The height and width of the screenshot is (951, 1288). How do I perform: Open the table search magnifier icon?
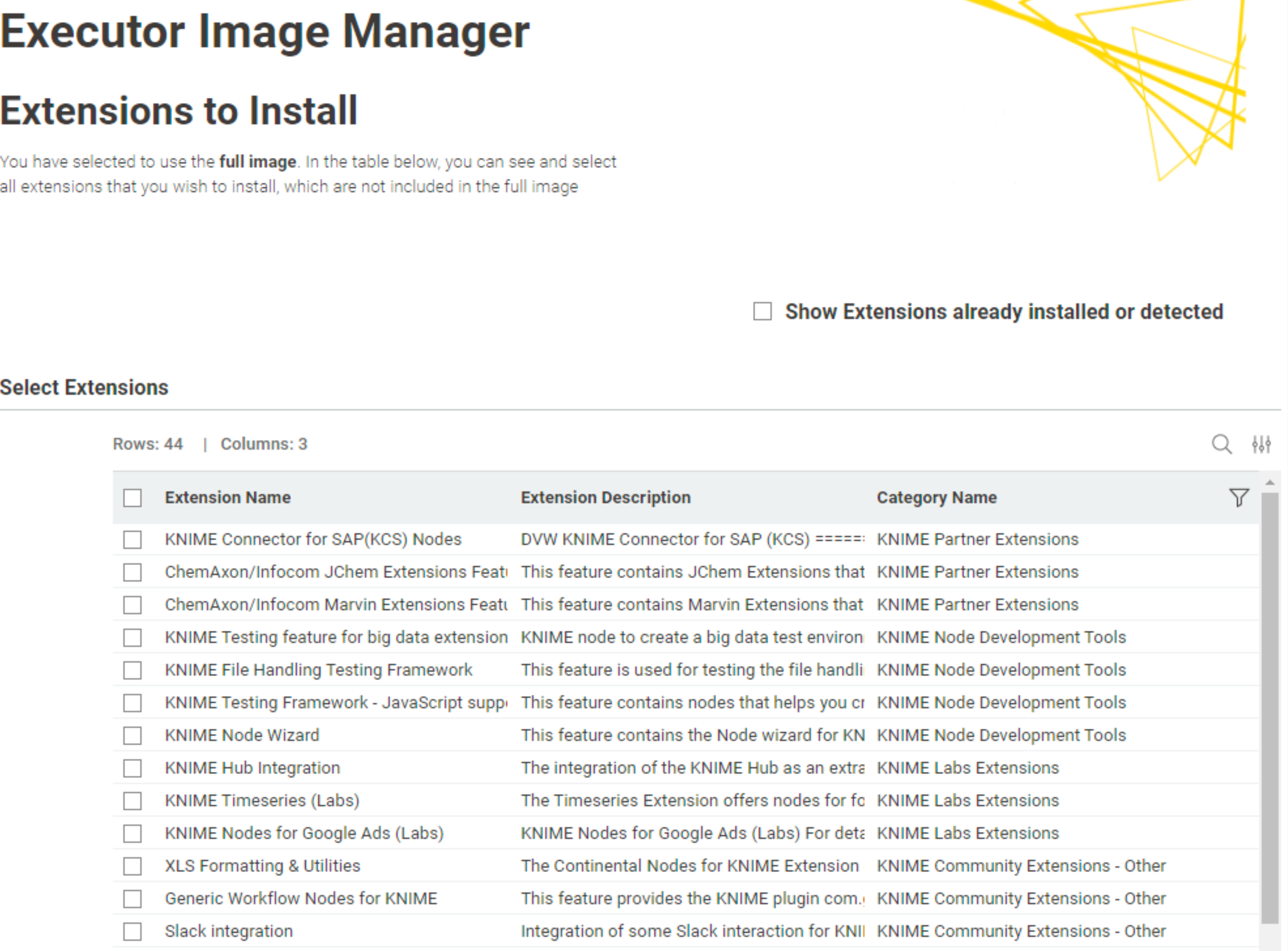pos(1222,445)
